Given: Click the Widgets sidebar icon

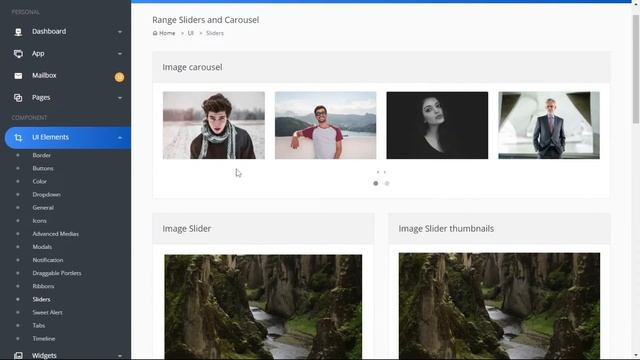Looking at the screenshot, I should pyautogui.click(x=18, y=356).
